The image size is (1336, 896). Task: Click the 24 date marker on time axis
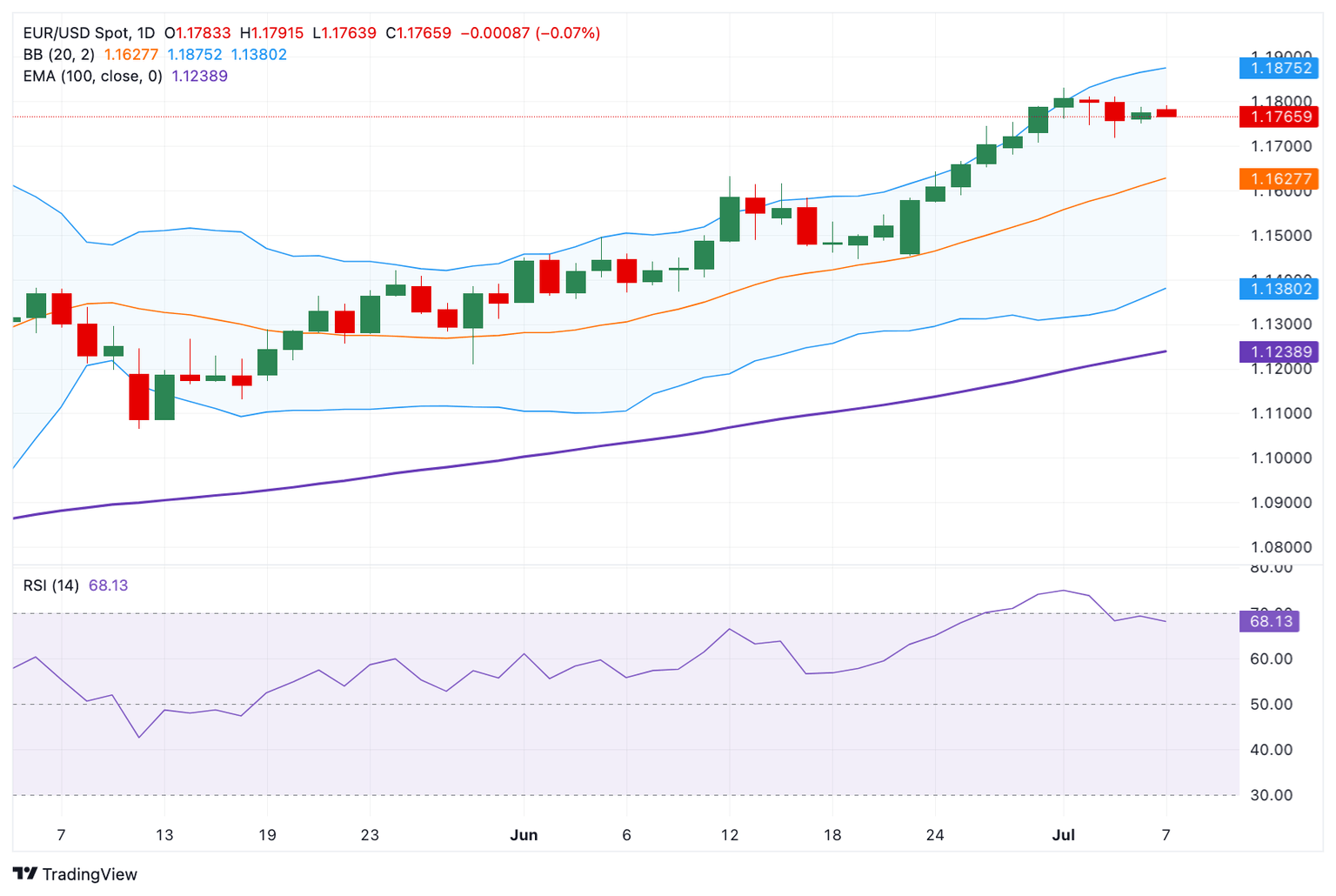click(935, 835)
